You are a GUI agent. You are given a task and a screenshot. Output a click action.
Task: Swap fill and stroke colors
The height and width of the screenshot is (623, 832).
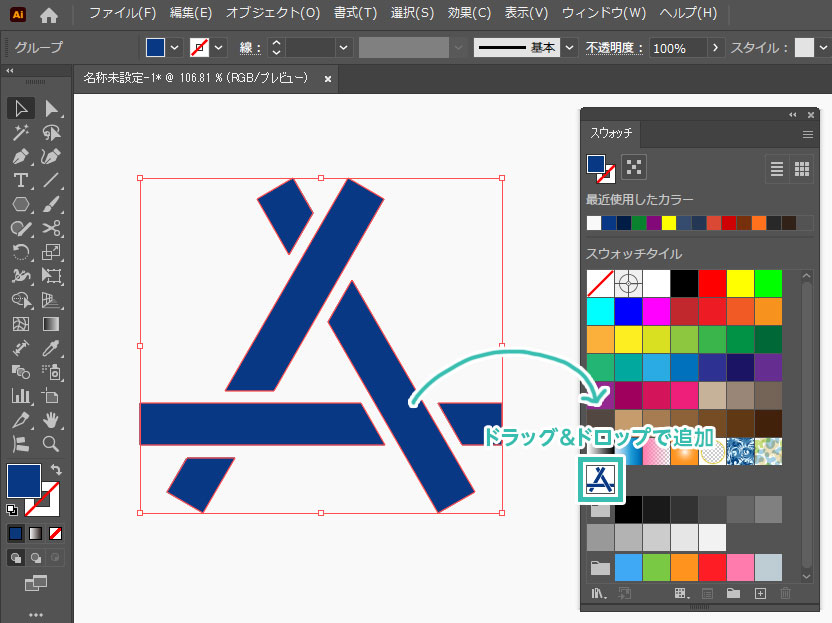pyautogui.click(x=56, y=470)
